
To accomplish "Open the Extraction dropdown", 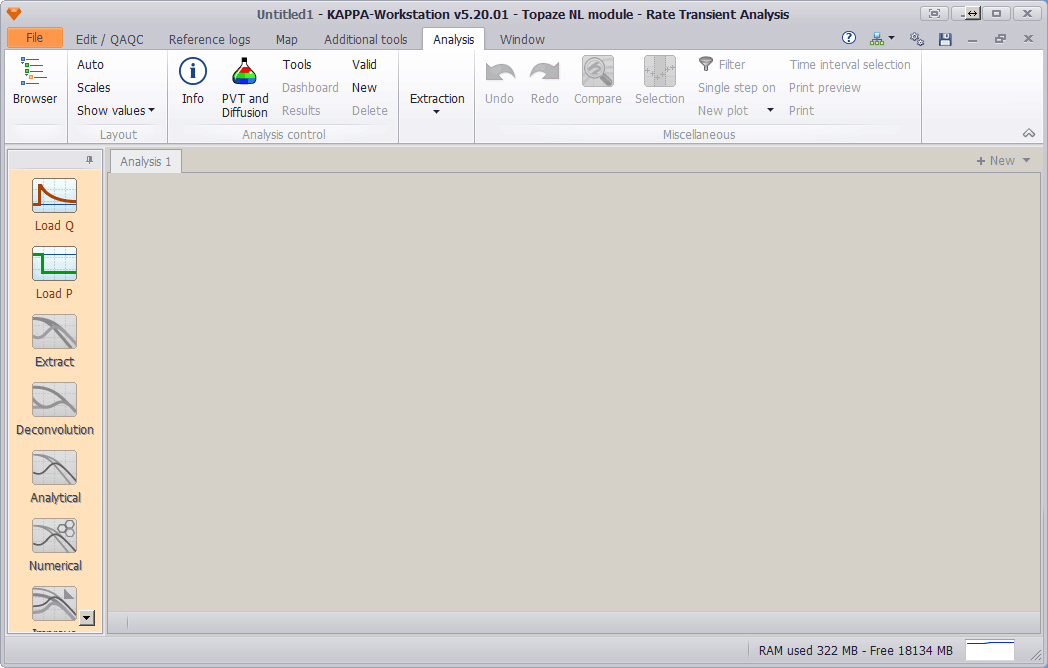I will pyautogui.click(x=437, y=102).
